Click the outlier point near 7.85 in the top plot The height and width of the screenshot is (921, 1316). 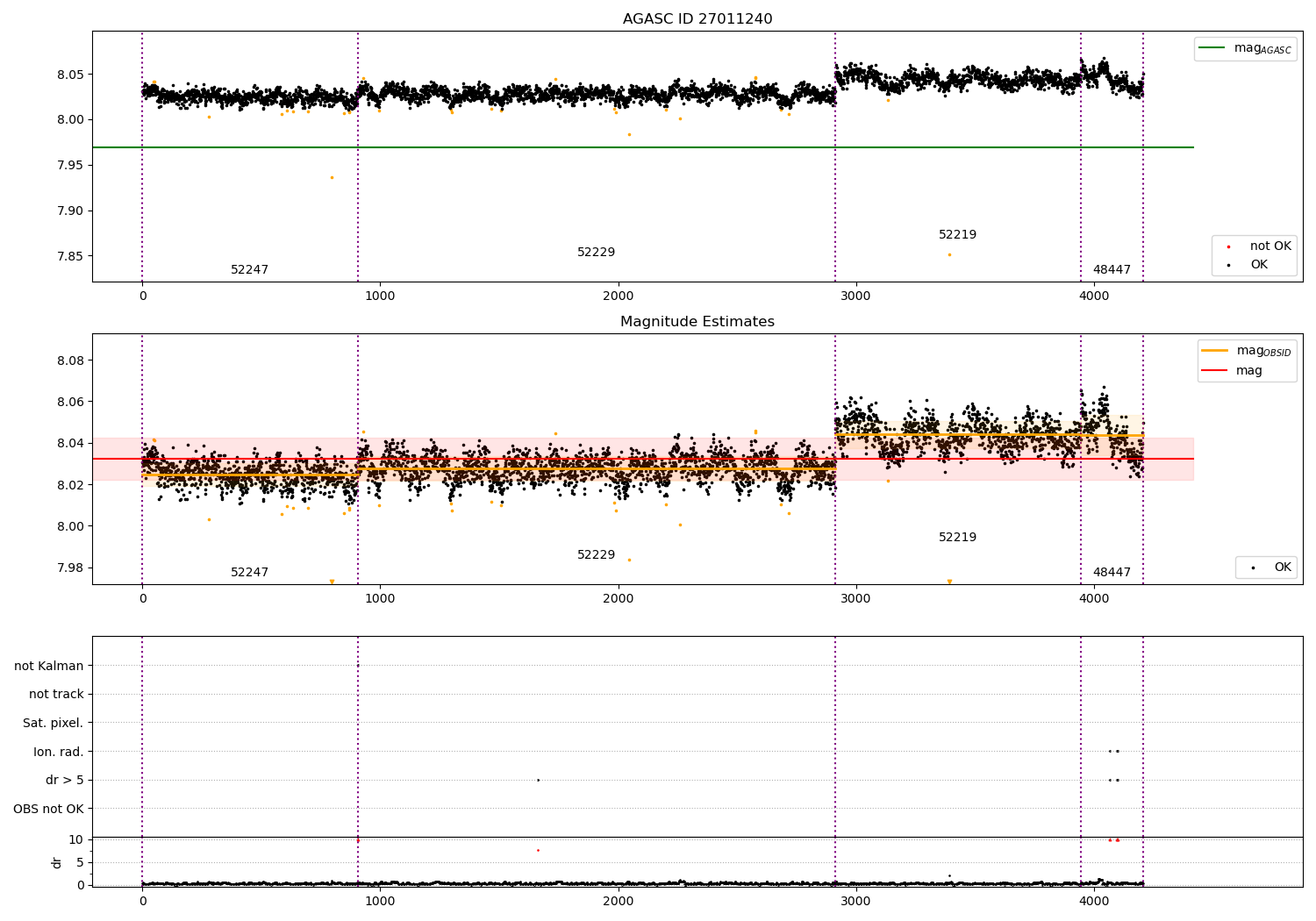pos(949,255)
